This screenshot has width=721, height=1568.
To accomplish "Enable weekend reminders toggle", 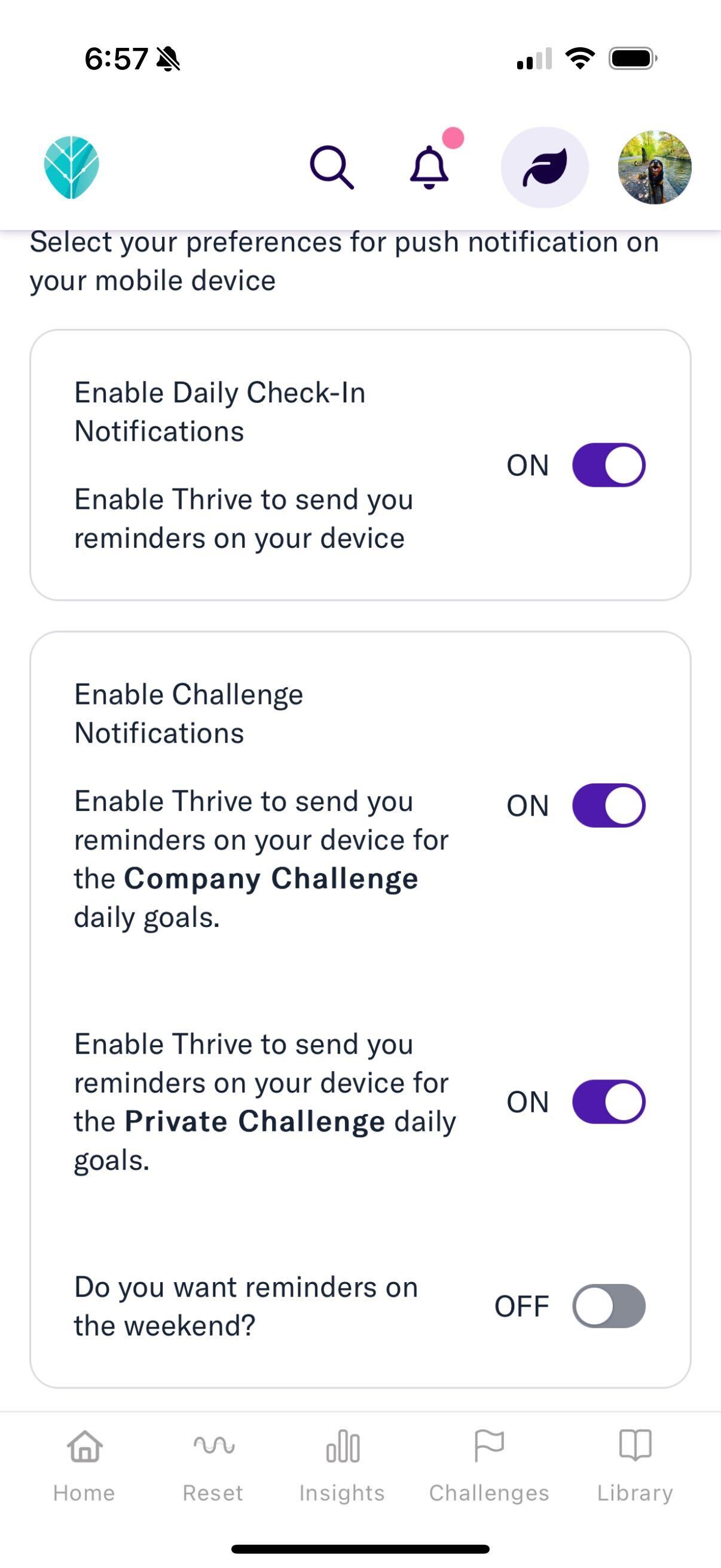I will click(609, 1305).
